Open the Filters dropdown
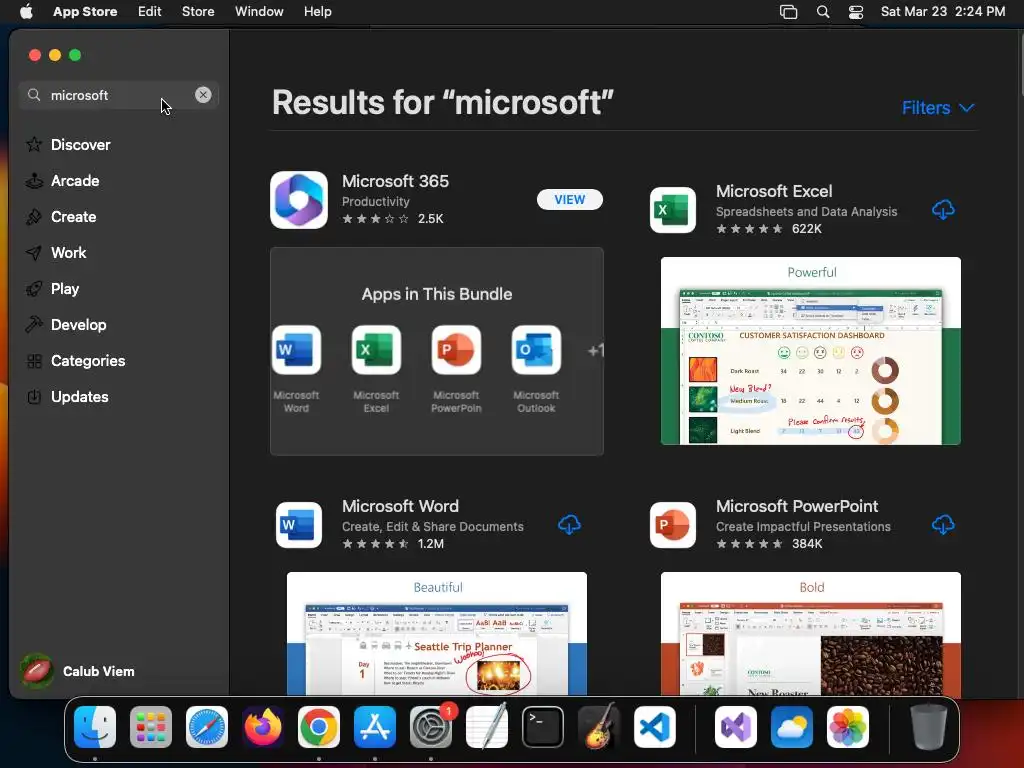The height and width of the screenshot is (768, 1024). pyautogui.click(x=938, y=108)
